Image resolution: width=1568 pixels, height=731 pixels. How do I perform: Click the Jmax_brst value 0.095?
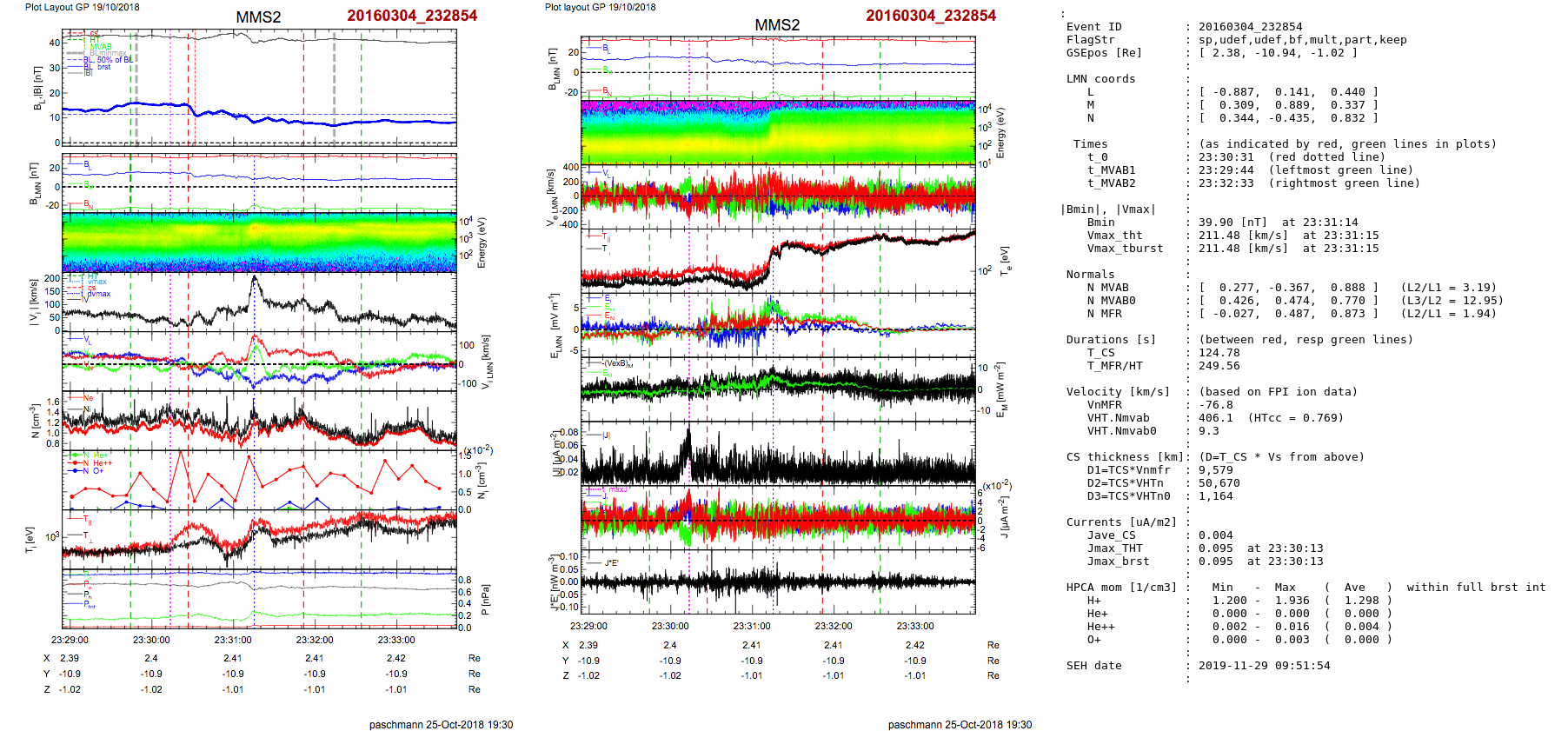[1215, 562]
